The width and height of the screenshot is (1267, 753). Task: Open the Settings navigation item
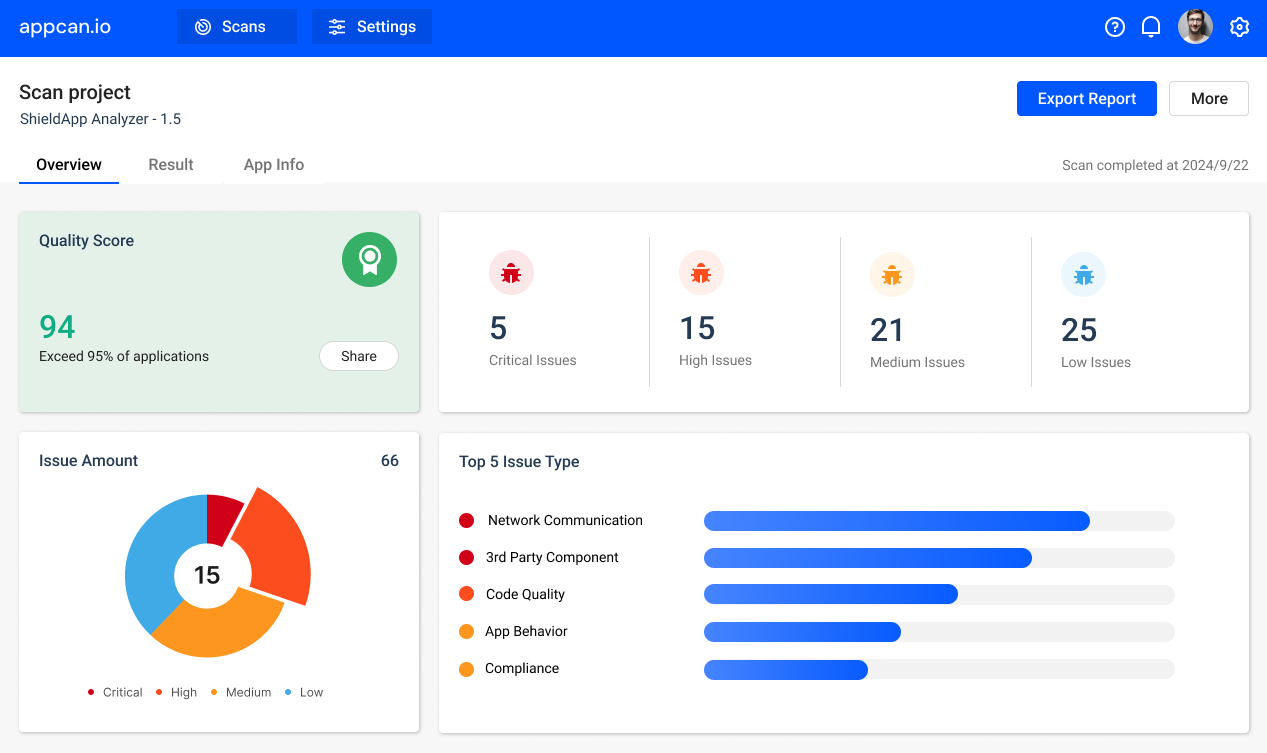pos(371,26)
